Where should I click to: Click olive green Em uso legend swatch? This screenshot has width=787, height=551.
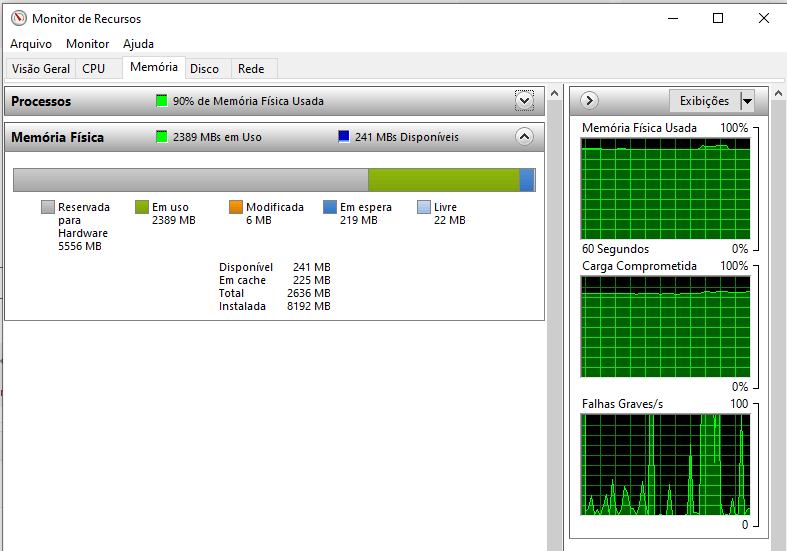pyautogui.click(x=142, y=207)
